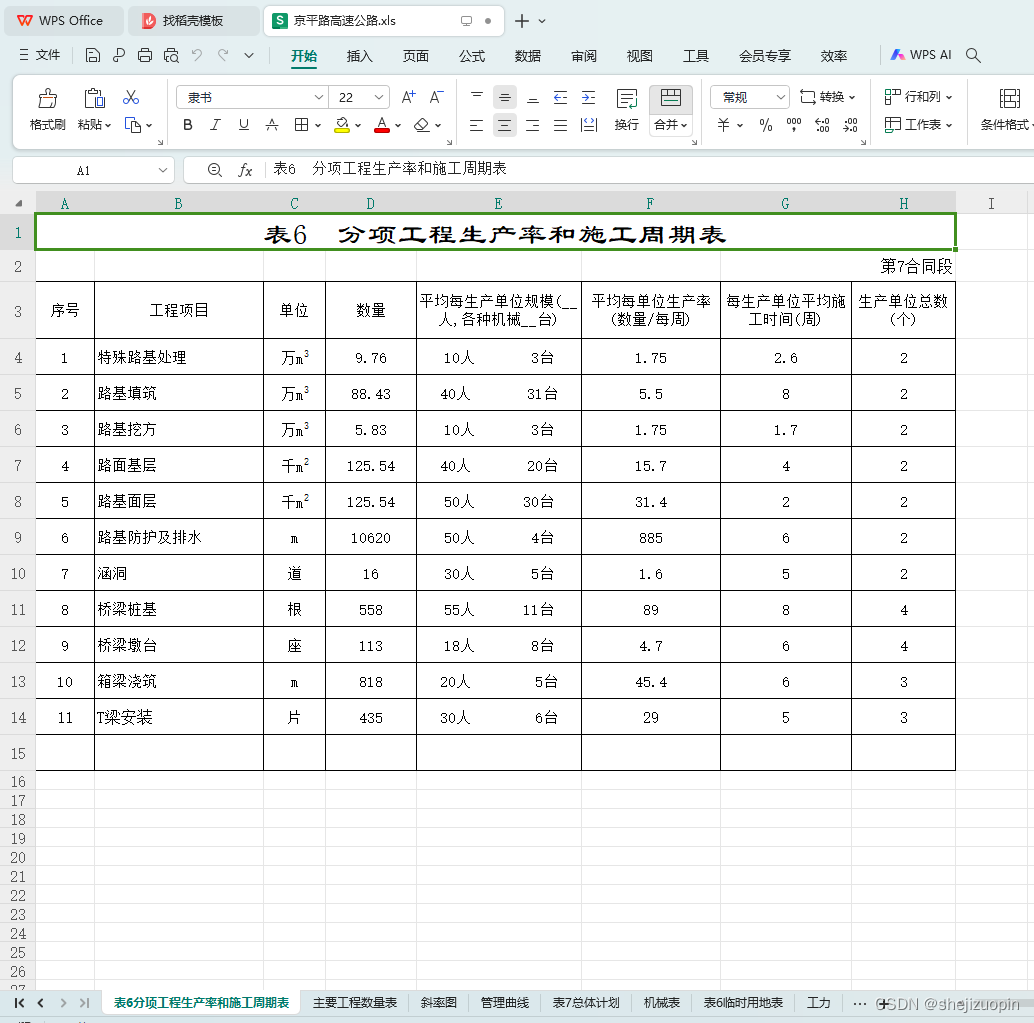Toggle Bold formatting
This screenshot has width=1034, height=1023.
(x=188, y=125)
